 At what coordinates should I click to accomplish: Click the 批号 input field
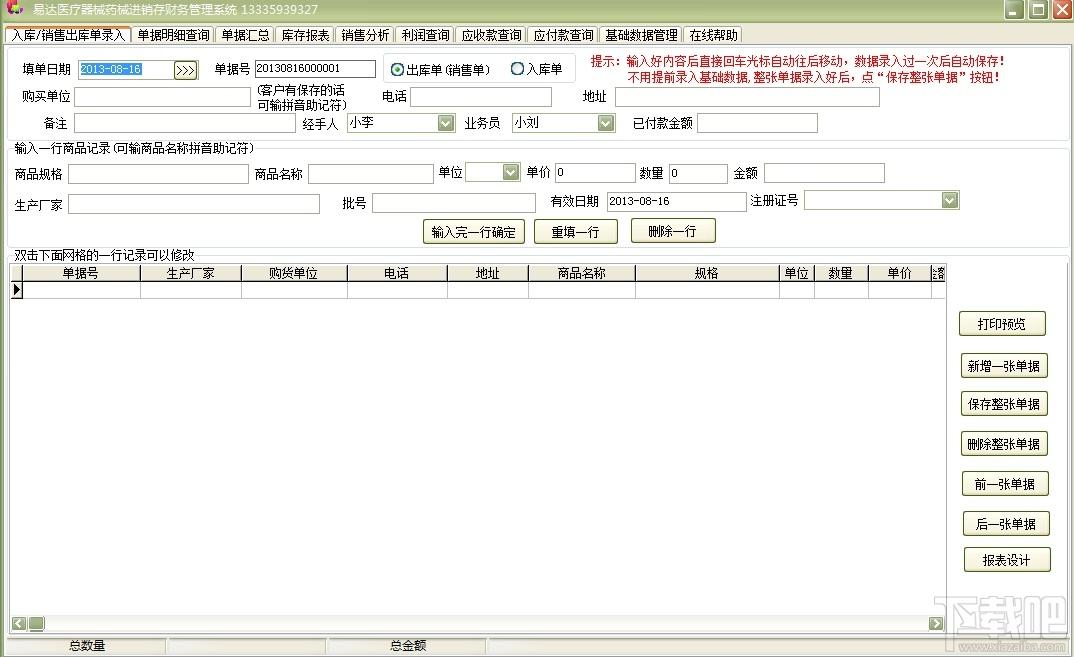tap(454, 203)
